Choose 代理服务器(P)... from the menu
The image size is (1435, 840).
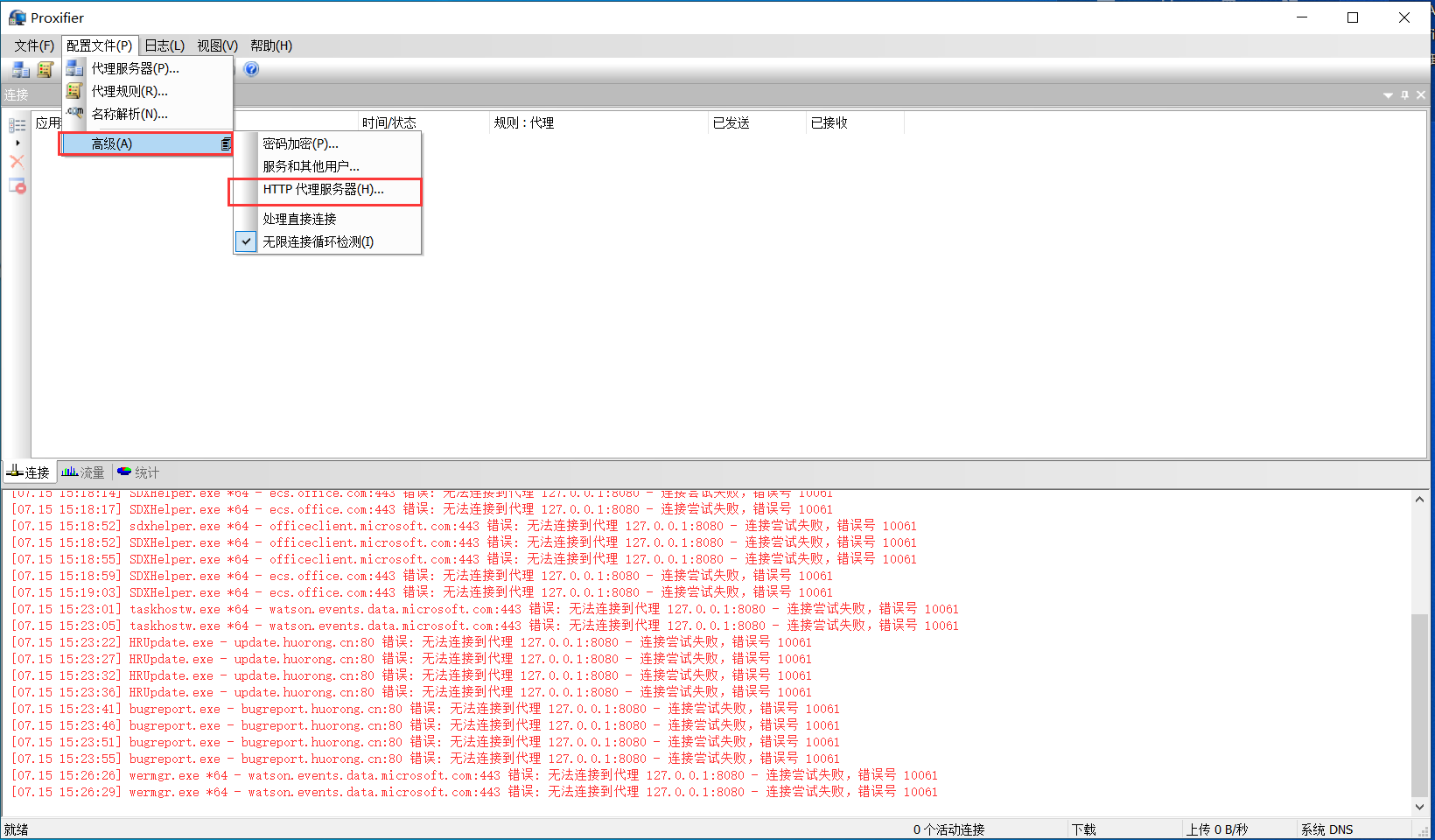(148, 68)
